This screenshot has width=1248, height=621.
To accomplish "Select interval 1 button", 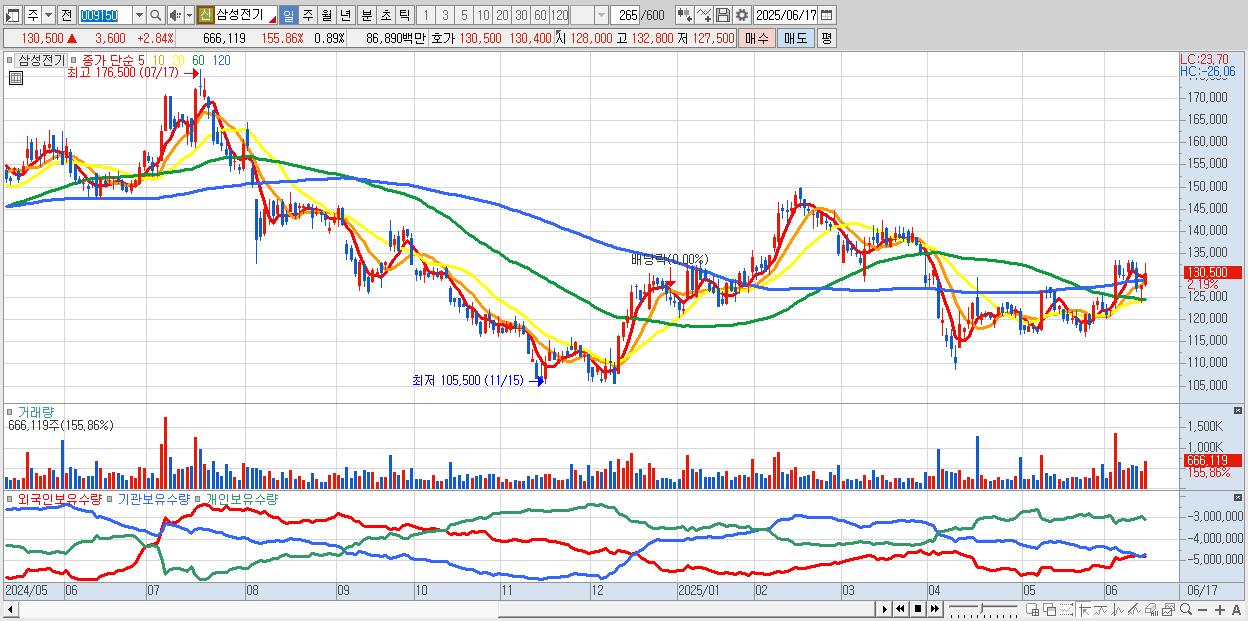I will click(x=426, y=15).
